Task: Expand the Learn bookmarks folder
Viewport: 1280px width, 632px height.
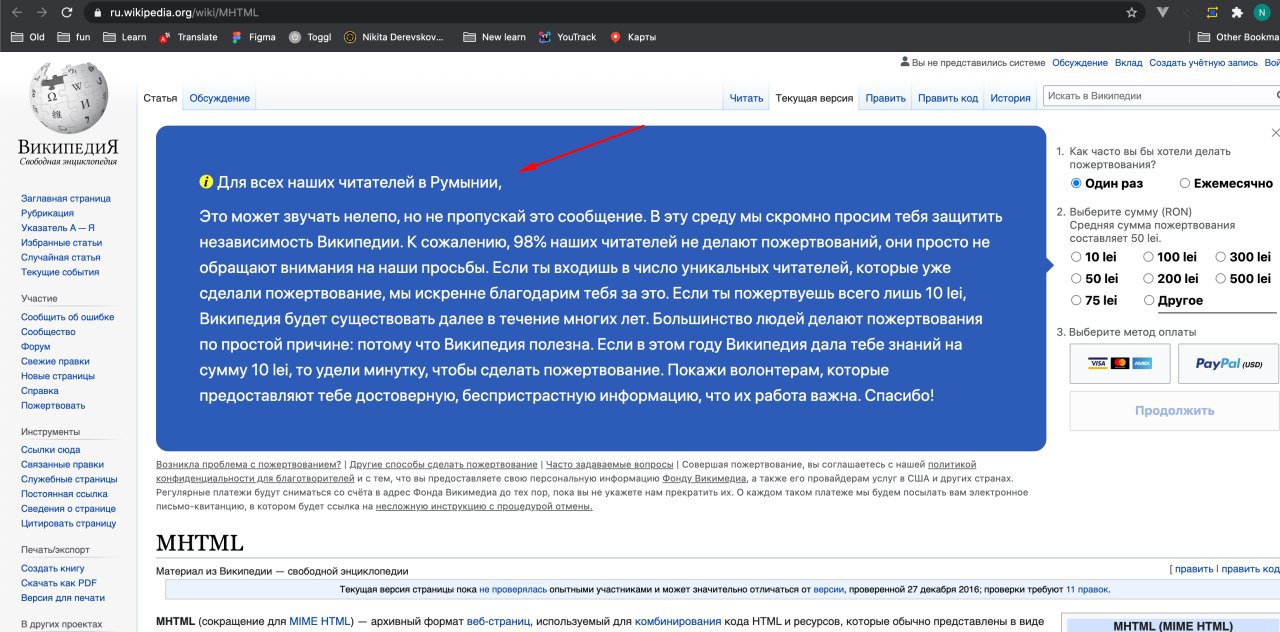Action: click(x=124, y=37)
